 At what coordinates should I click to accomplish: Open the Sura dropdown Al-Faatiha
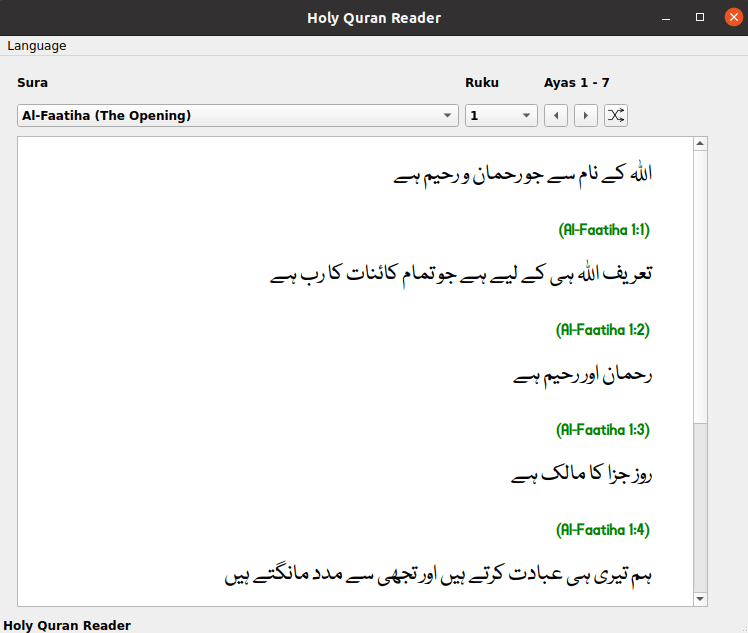coord(238,115)
